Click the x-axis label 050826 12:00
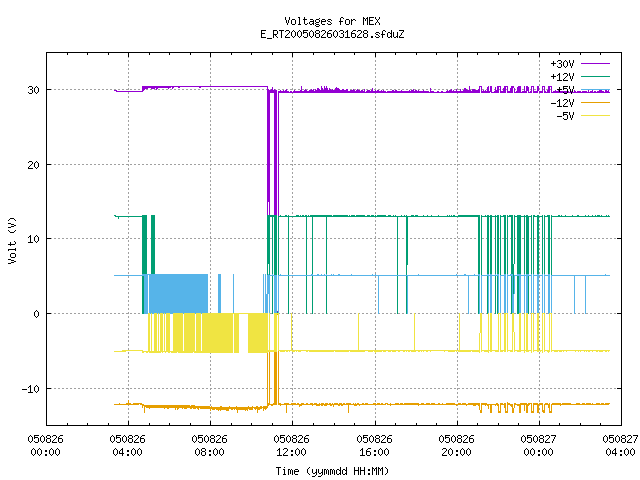This screenshot has height=480, width=640. point(291,445)
